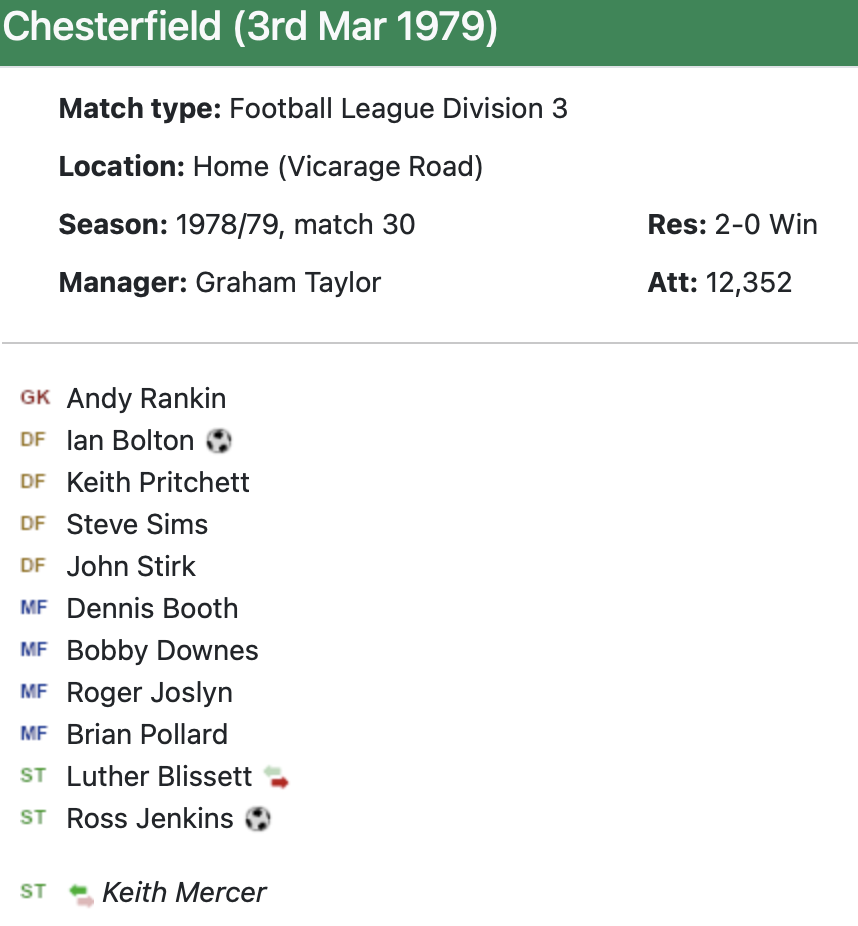This screenshot has height=926, width=858.
Task: Click the MF position badge beside Dennis Booth
Action: tap(34, 608)
